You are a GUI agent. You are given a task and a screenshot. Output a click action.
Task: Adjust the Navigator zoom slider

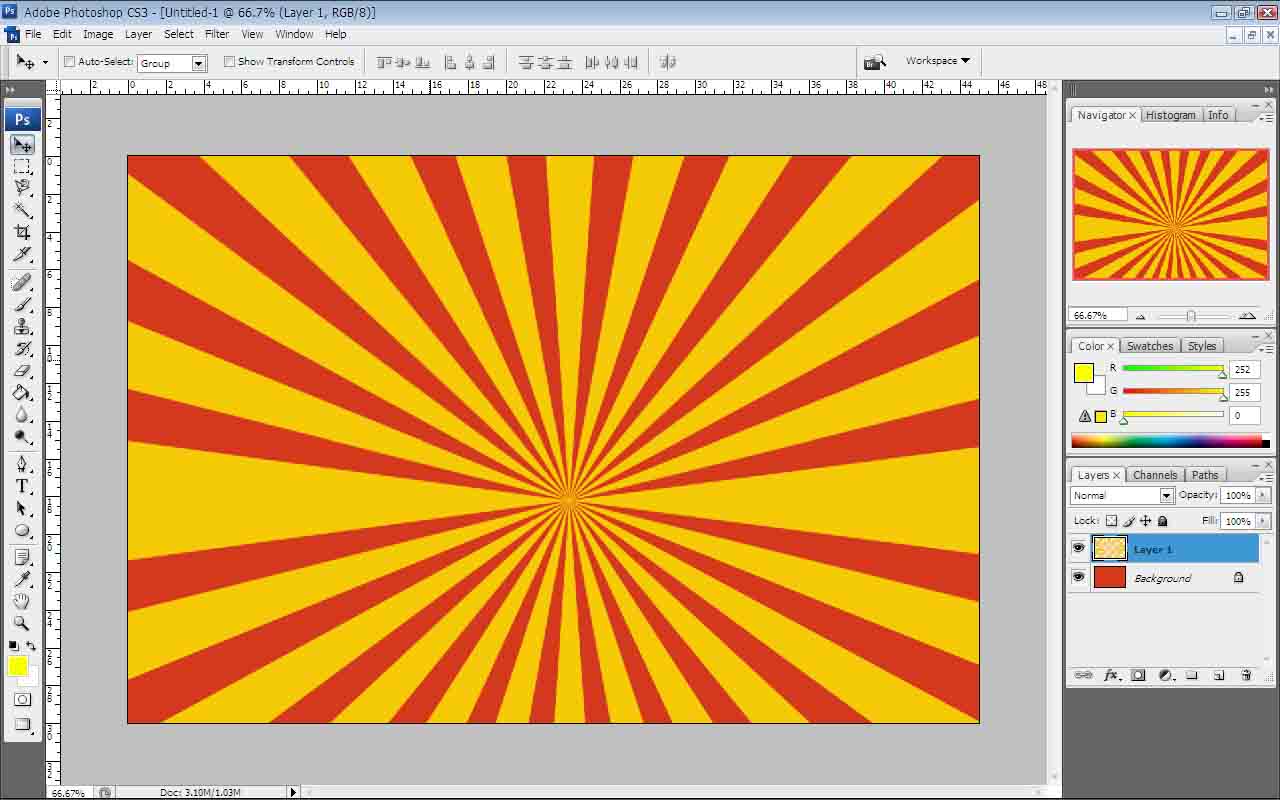click(x=1191, y=316)
